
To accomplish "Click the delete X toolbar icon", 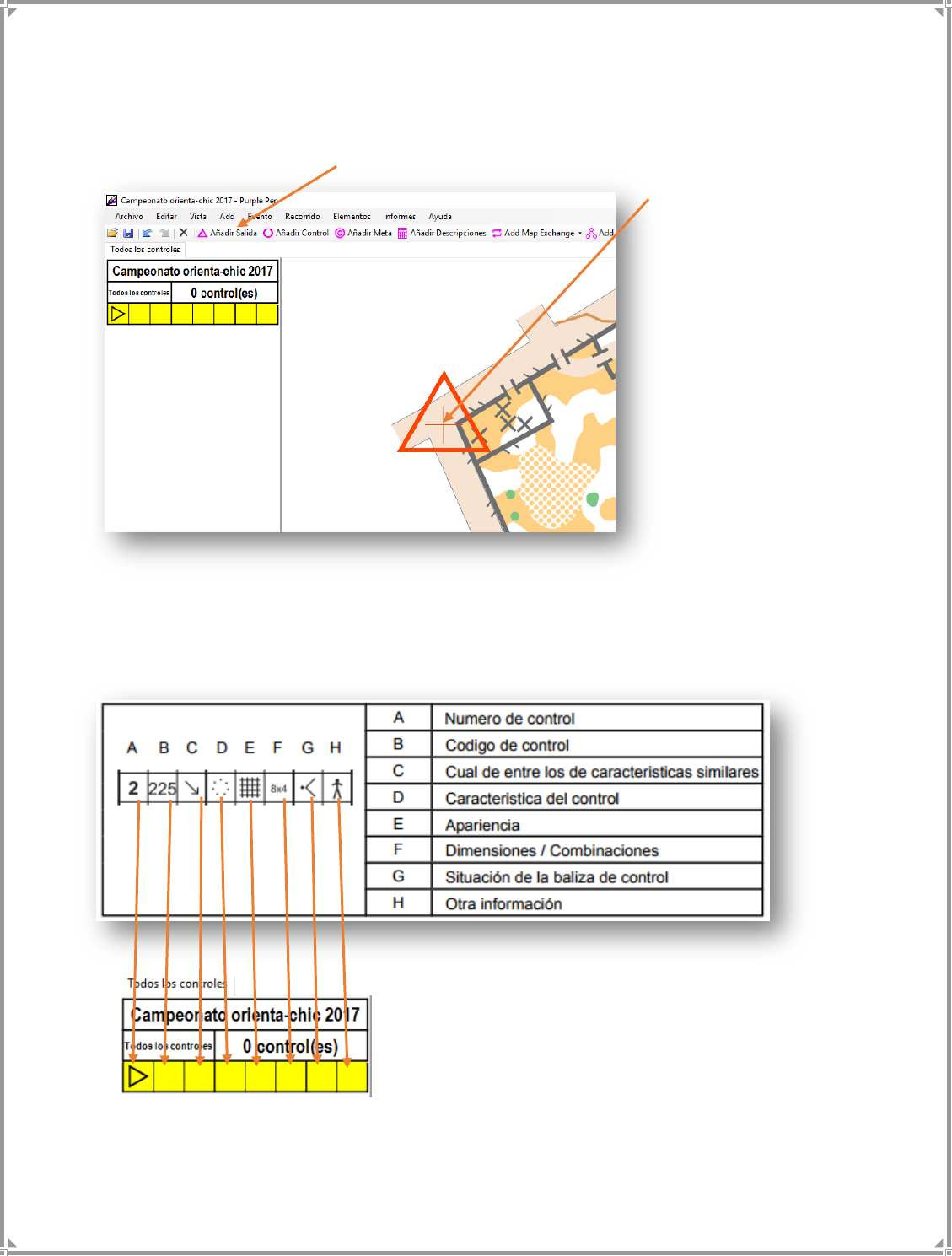I will [183, 233].
